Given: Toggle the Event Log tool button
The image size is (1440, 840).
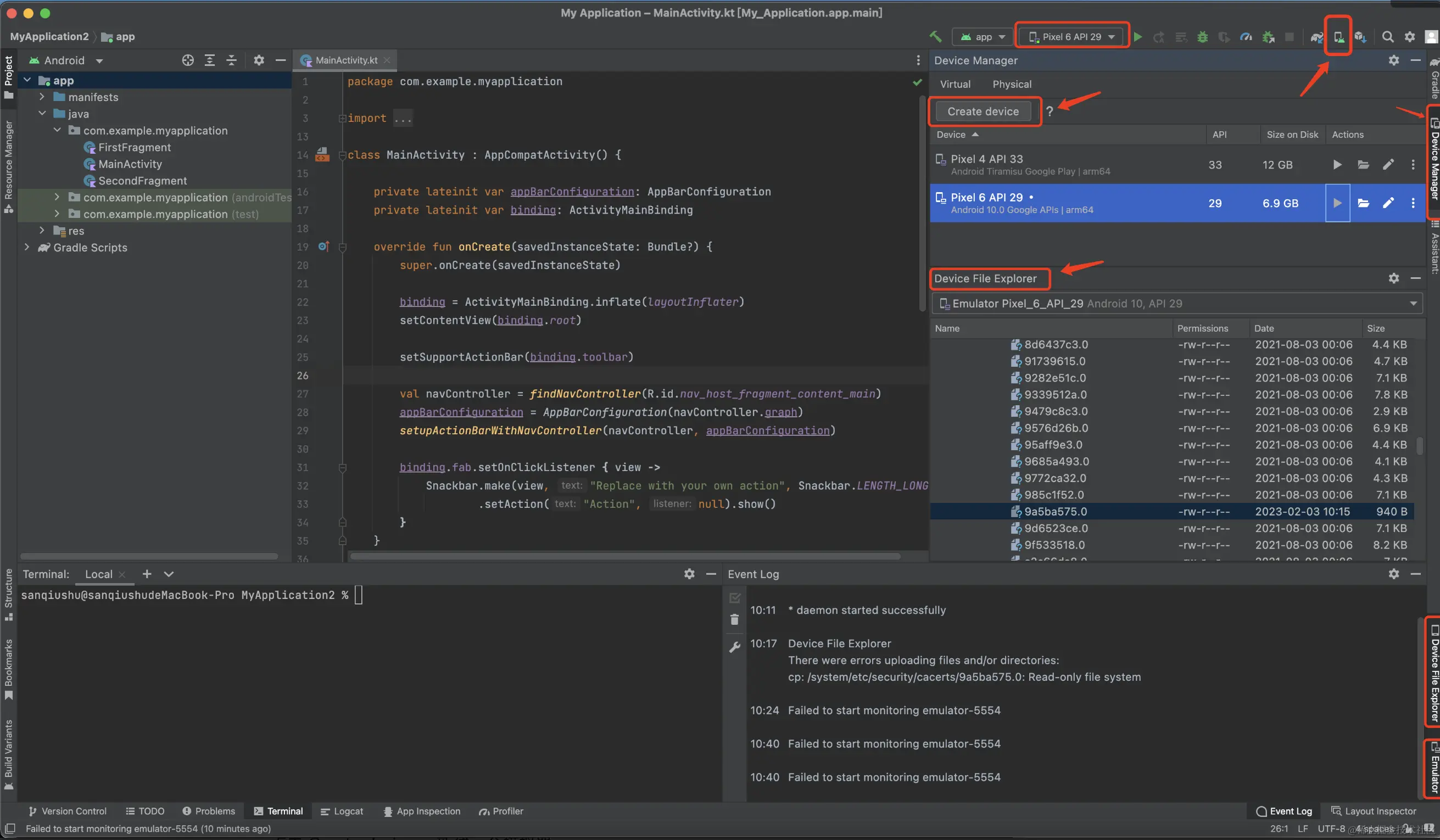Looking at the screenshot, I should [x=1283, y=811].
